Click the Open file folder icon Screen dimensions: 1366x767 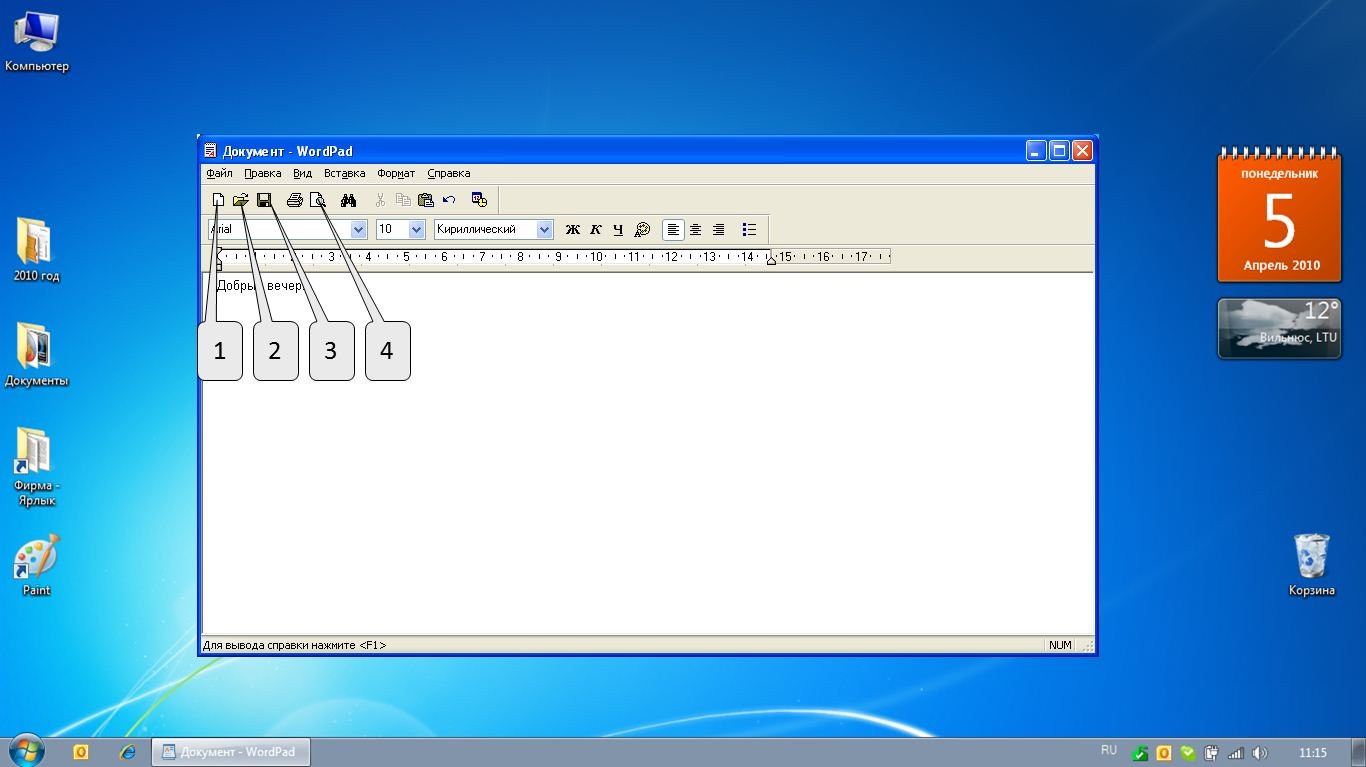[240, 200]
